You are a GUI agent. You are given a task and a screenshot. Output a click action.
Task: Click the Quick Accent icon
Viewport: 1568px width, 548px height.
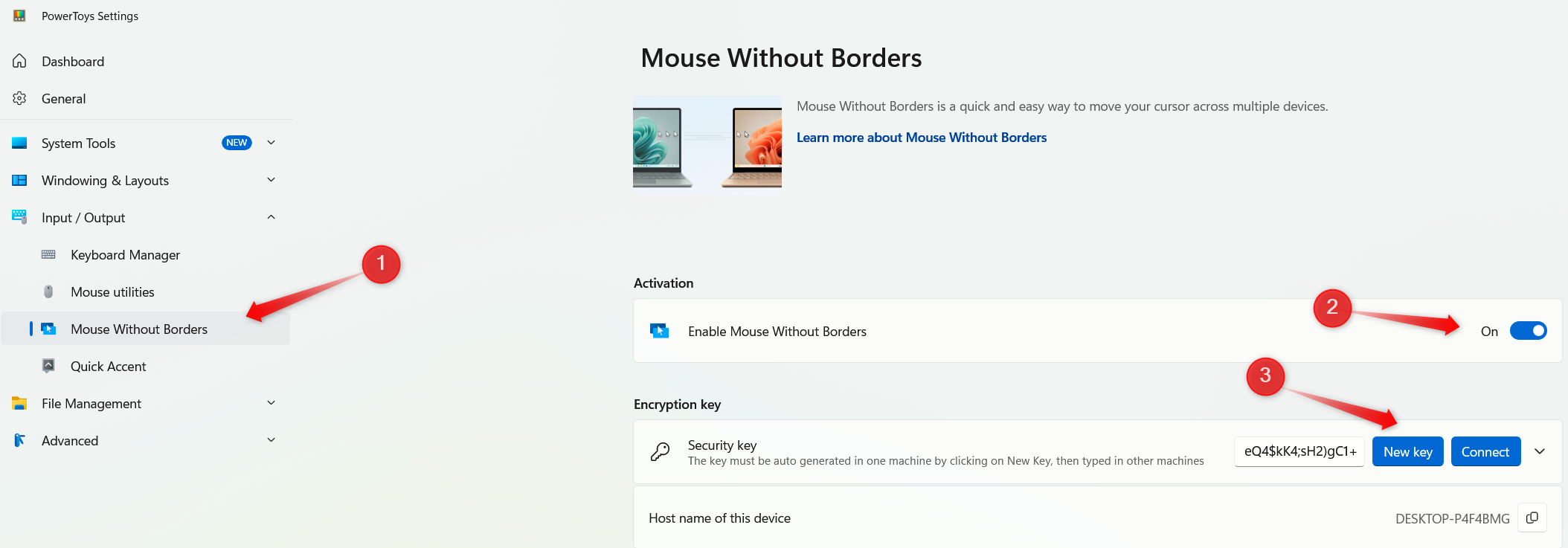[x=48, y=366]
